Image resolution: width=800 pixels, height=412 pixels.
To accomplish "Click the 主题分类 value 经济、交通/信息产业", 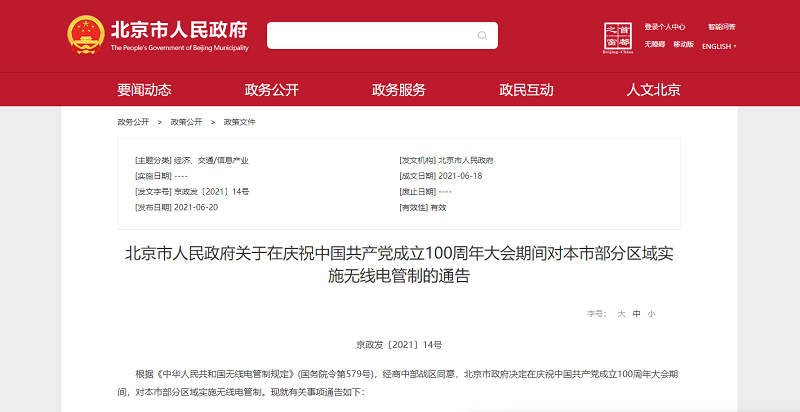I will pos(211,161).
